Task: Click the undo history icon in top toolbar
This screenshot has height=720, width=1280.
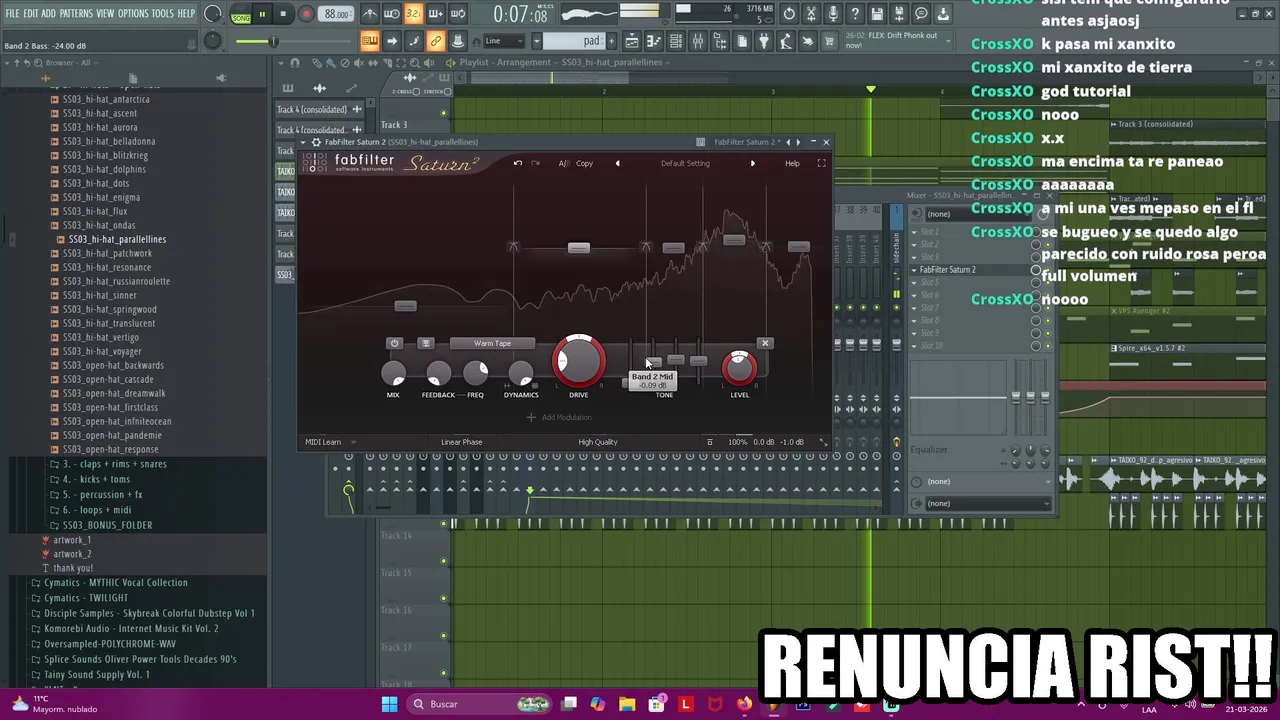Action: coord(789,14)
